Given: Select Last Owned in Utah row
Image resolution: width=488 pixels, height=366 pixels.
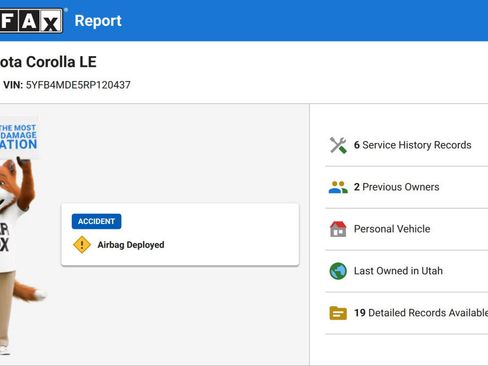Looking at the screenshot, I should pos(407,271).
